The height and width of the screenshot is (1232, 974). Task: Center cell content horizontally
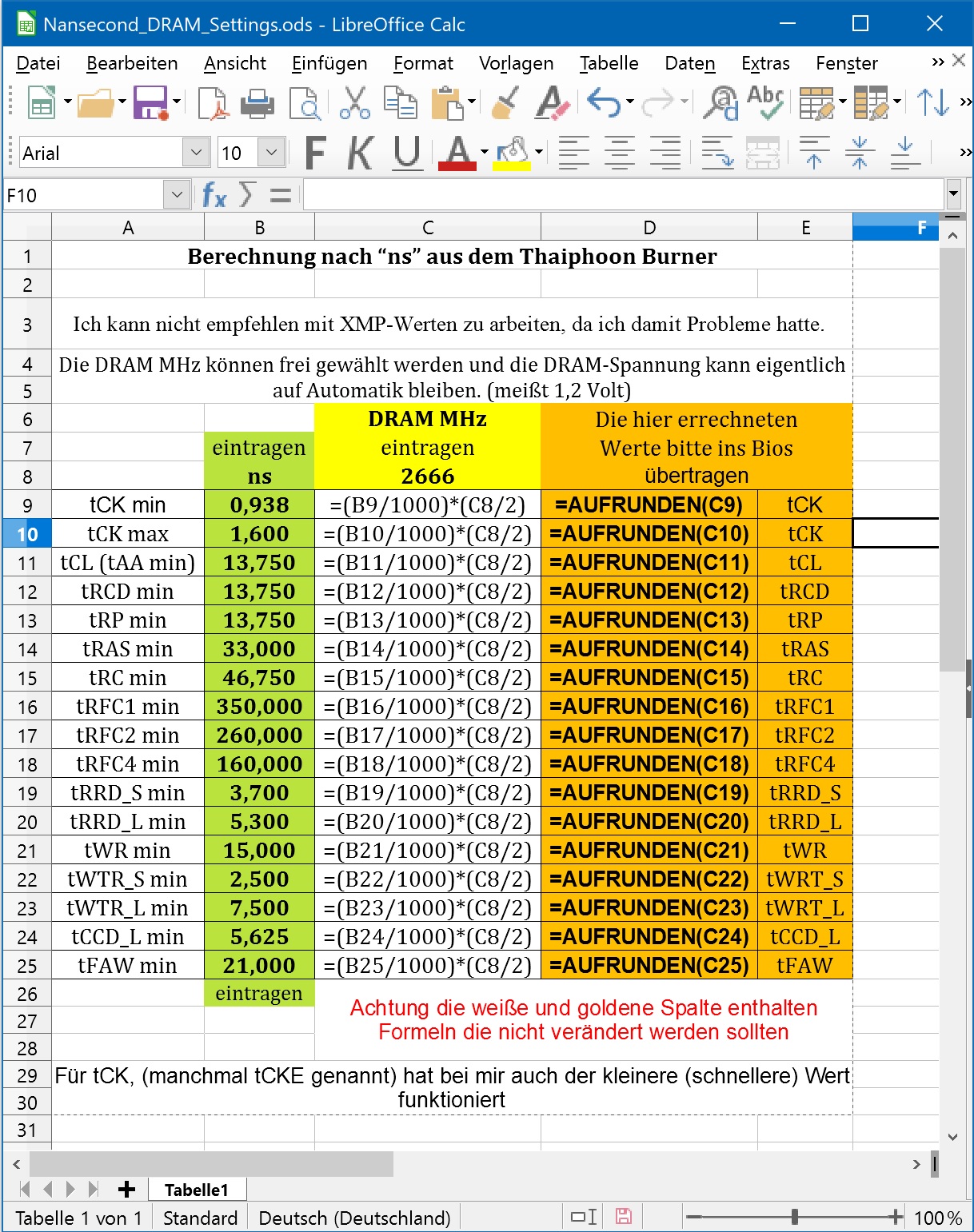coord(619,152)
